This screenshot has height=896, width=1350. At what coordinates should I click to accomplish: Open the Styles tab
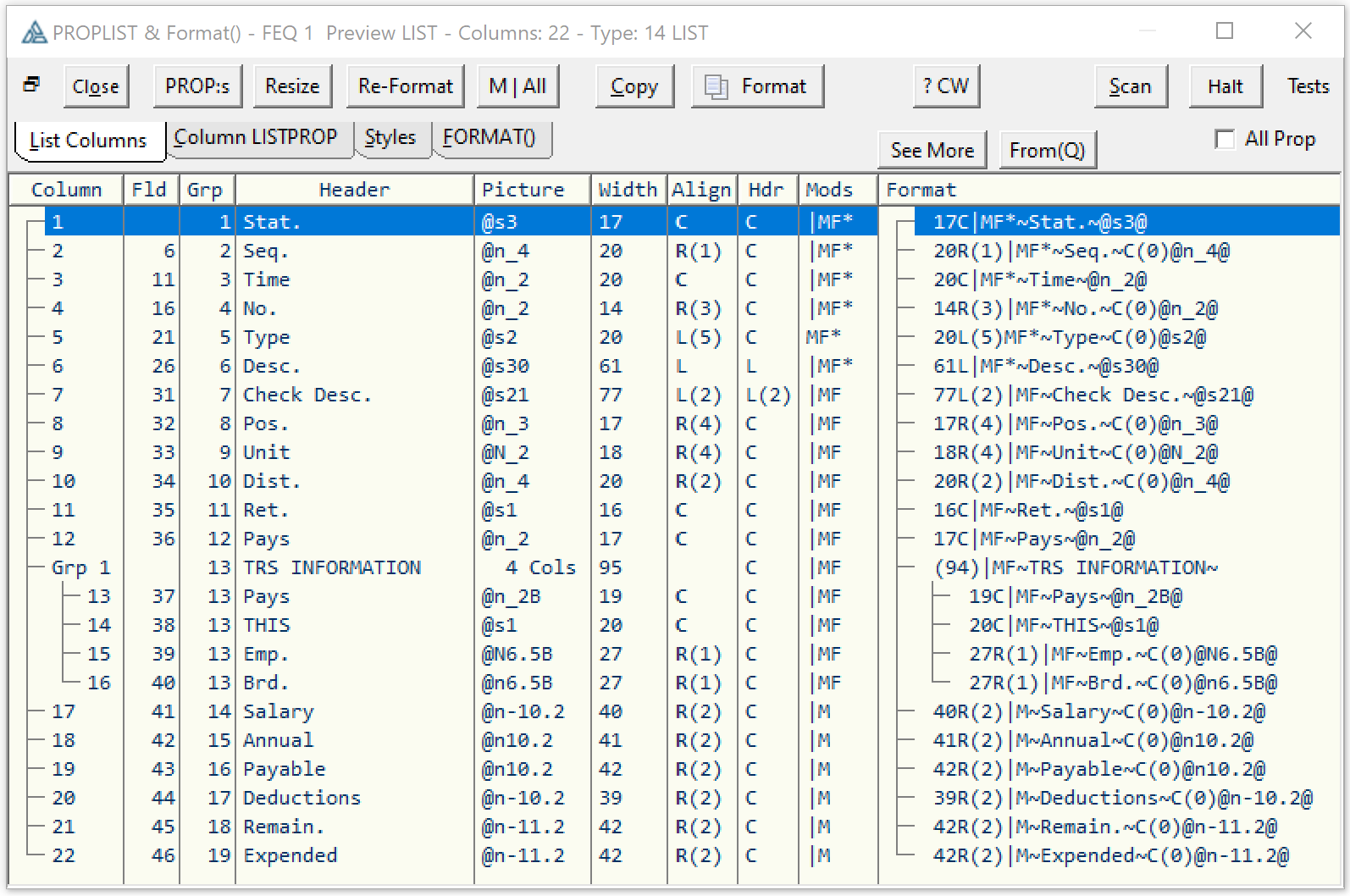(x=390, y=137)
